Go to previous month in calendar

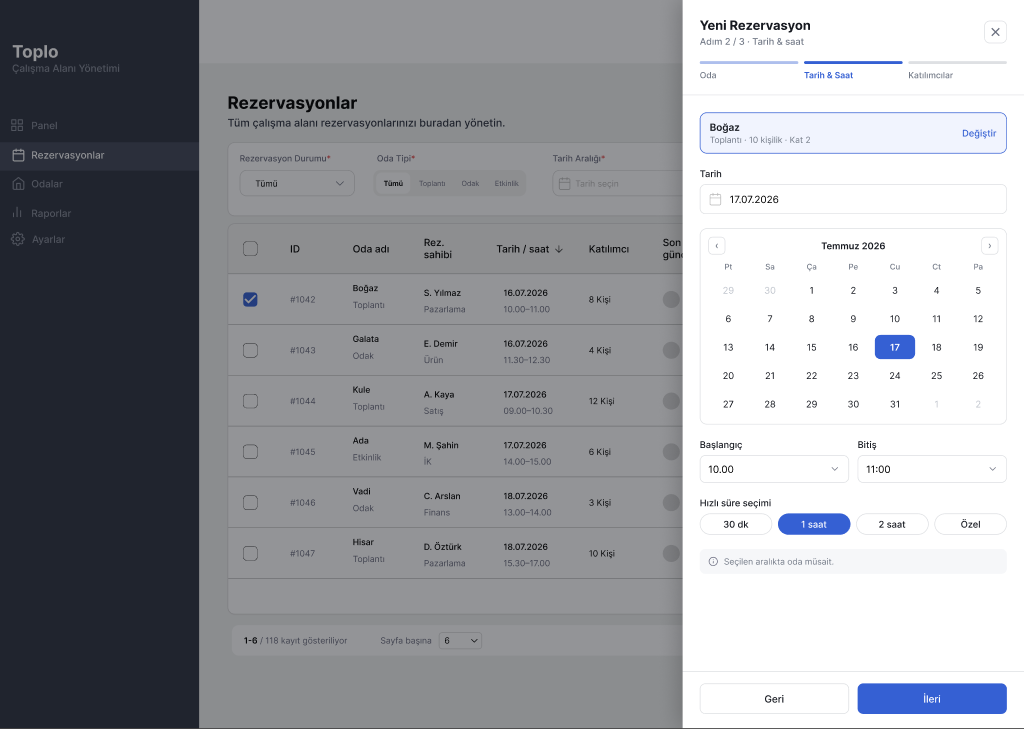[716, 246]
